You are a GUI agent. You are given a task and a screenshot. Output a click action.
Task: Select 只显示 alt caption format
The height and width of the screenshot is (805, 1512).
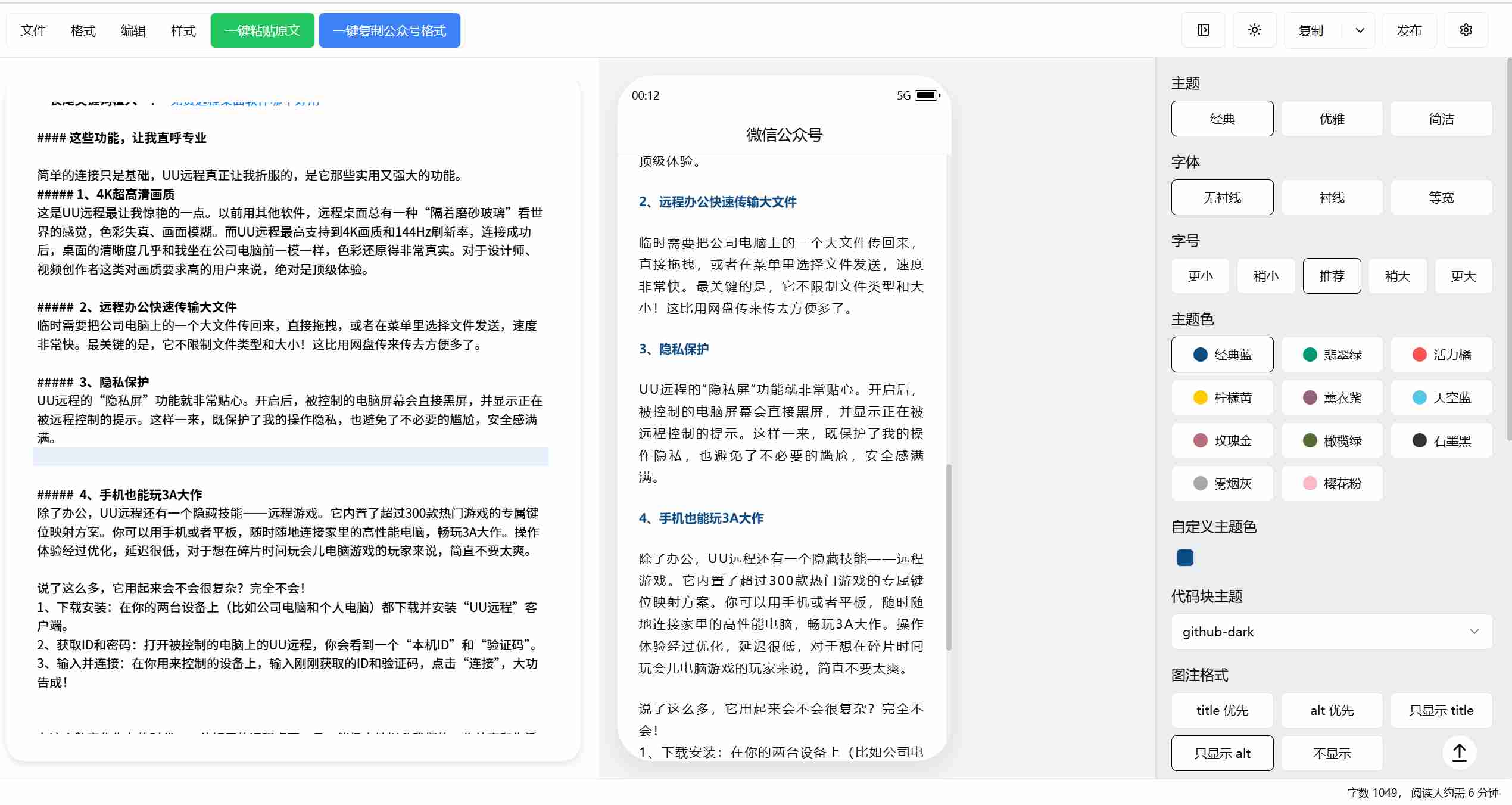tap(1222, 753)
